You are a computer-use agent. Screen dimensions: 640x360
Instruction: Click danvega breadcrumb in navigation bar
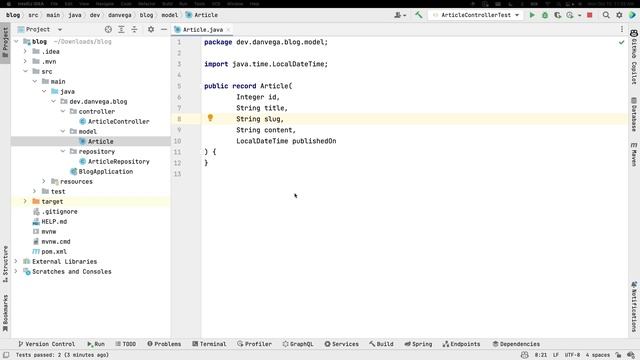(120, 15)
